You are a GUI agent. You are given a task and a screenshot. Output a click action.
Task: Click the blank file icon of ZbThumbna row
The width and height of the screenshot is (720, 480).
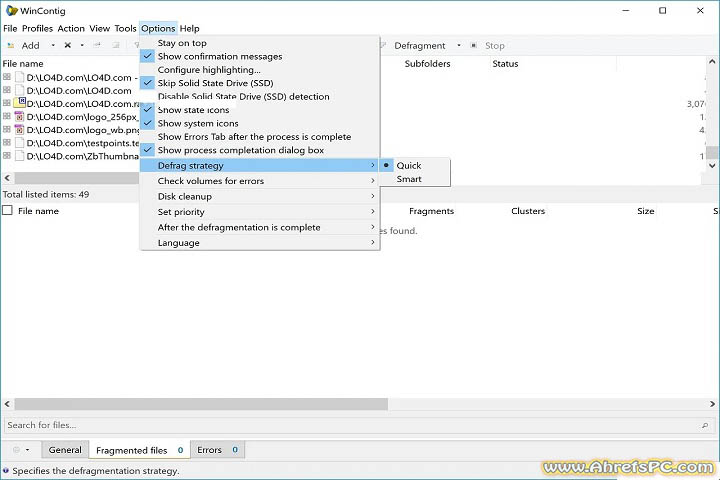19,156
